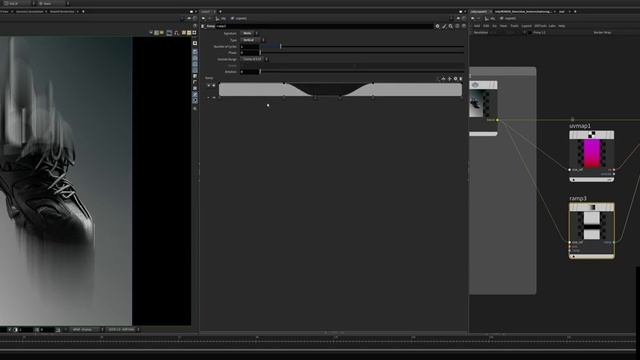
Task: Open the Help menu in the network editor
Action: [562, 26]
